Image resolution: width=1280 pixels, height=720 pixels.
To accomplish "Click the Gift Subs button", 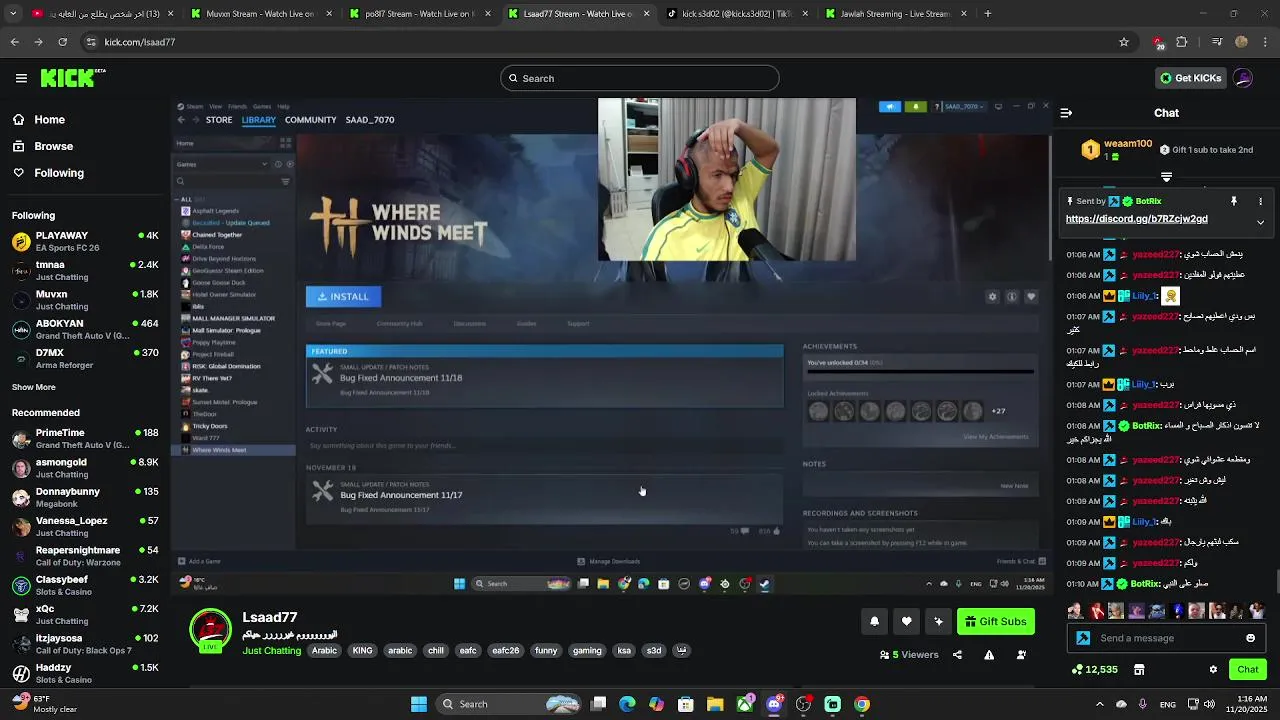I will 995,621.
